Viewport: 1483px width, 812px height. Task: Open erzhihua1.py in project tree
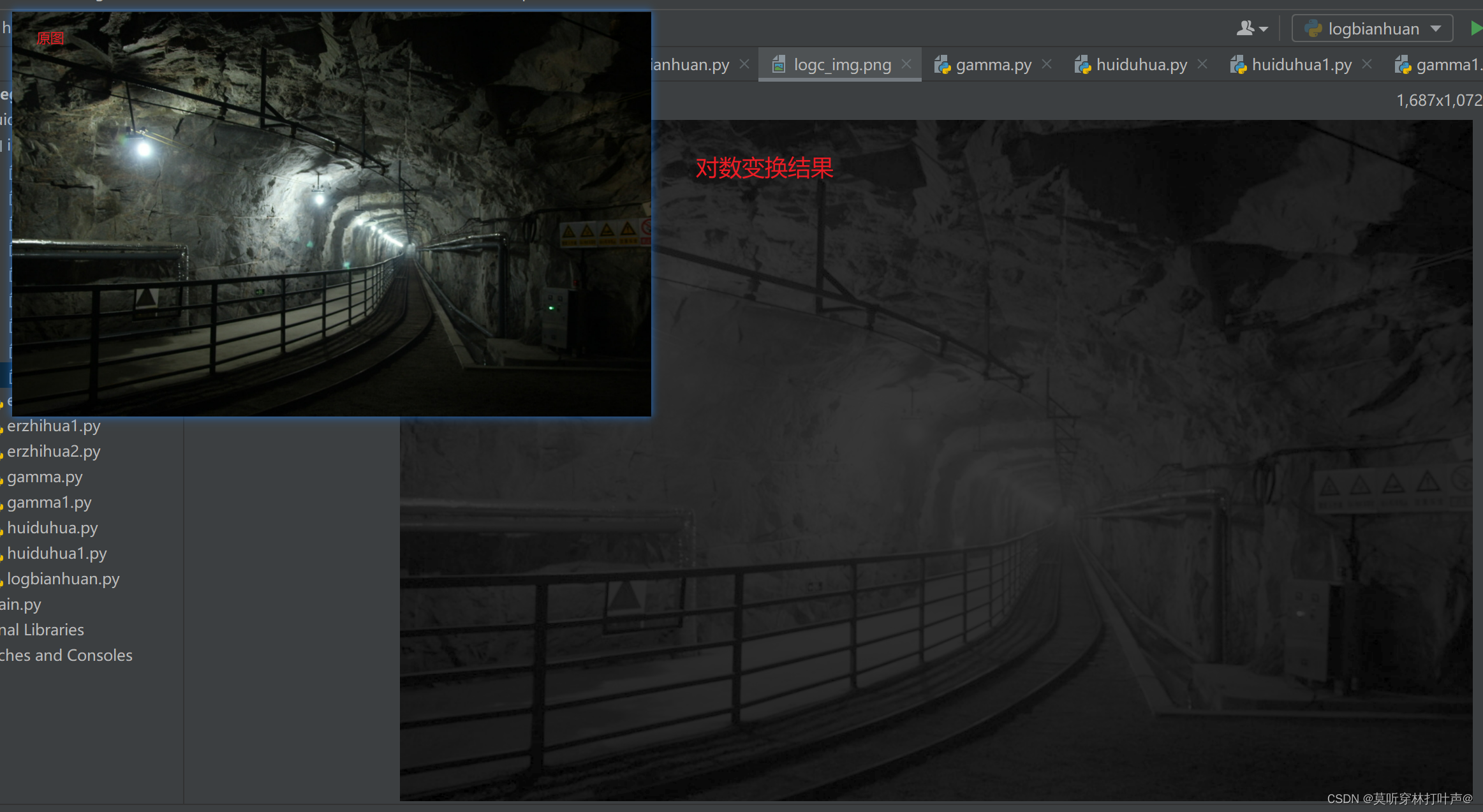coord(54,425)
